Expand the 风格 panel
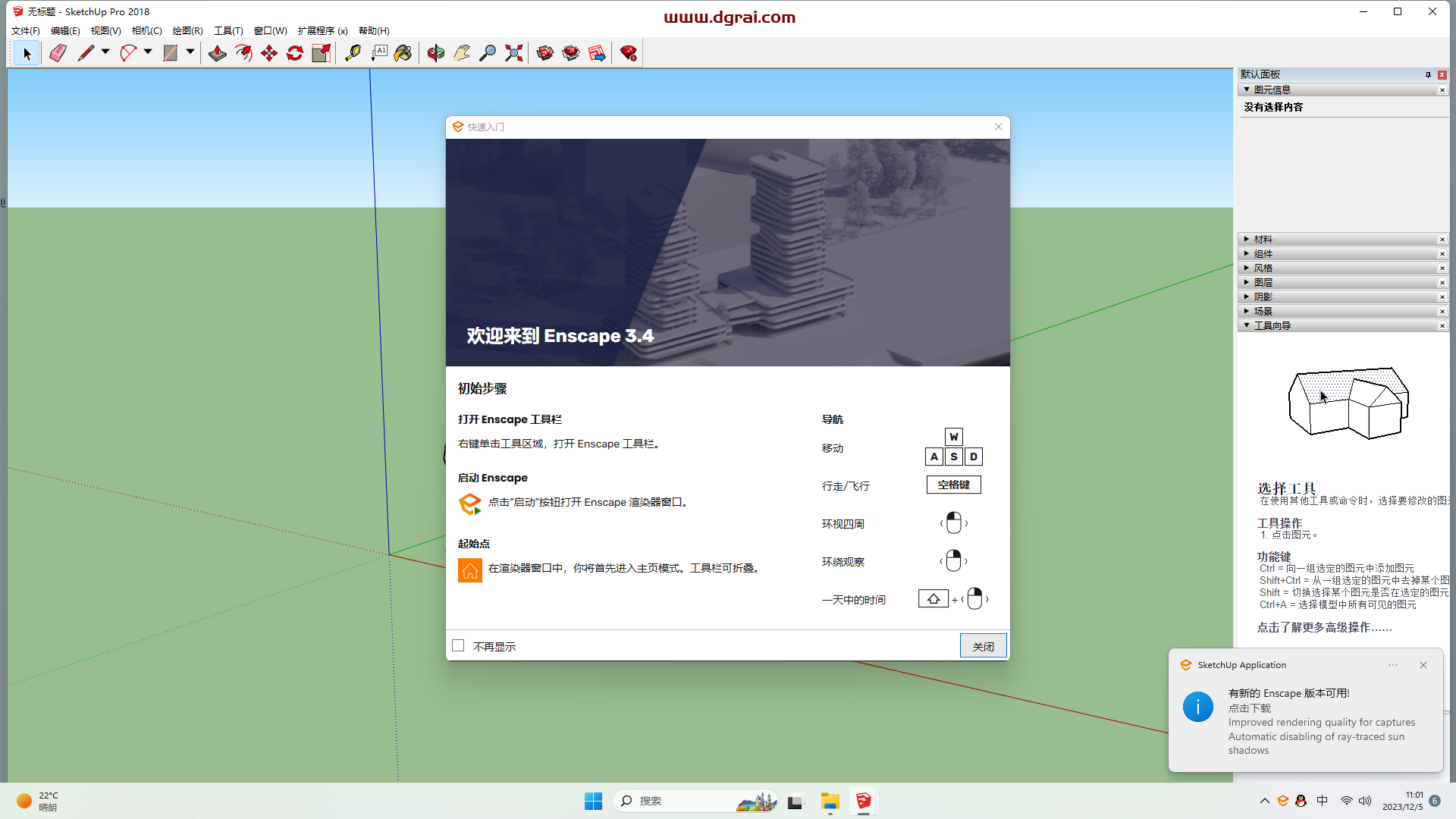The image size is (1456, 819). pos(1246,268)
